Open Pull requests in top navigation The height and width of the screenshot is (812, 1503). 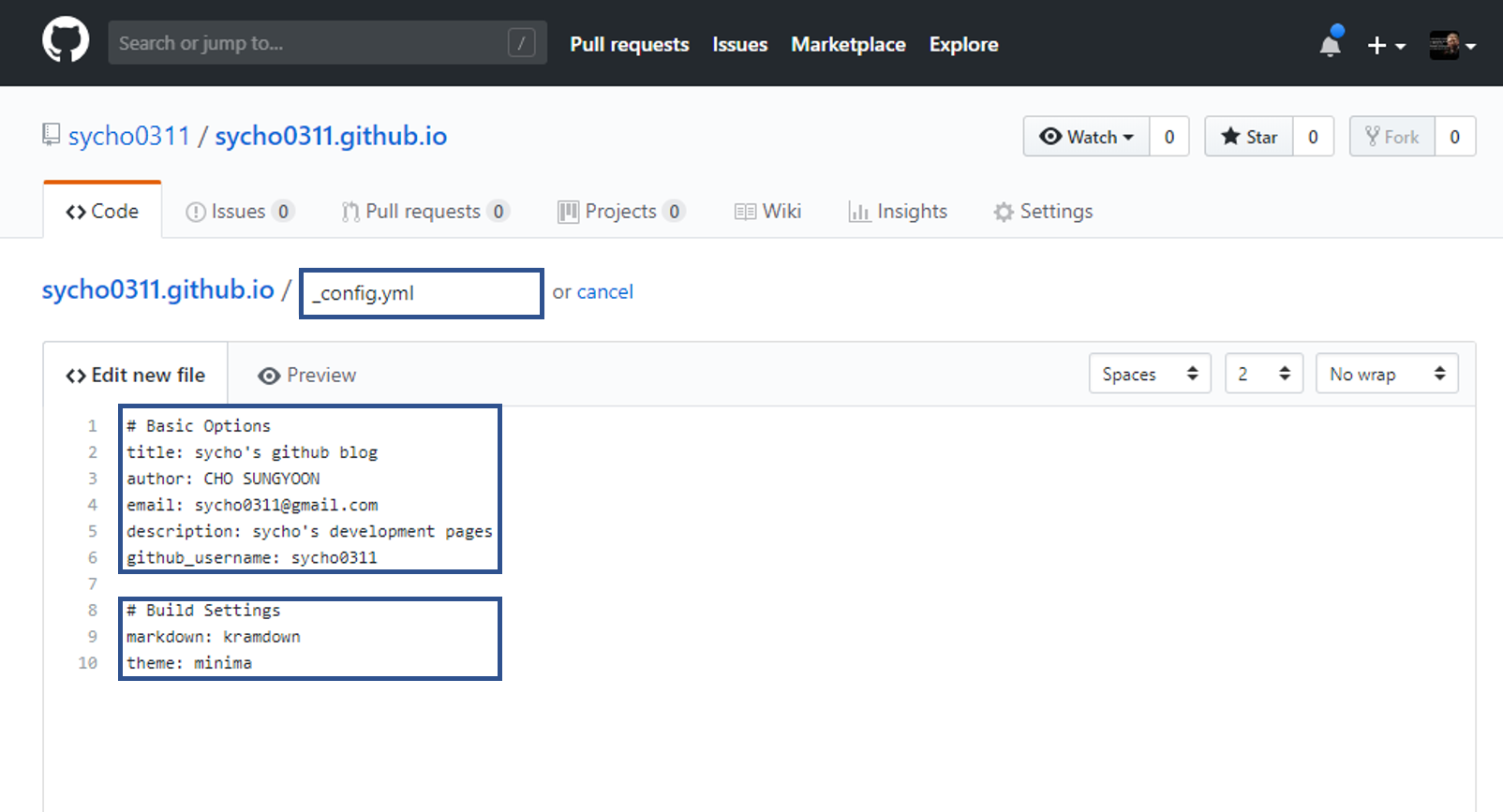tap(630, 44)
